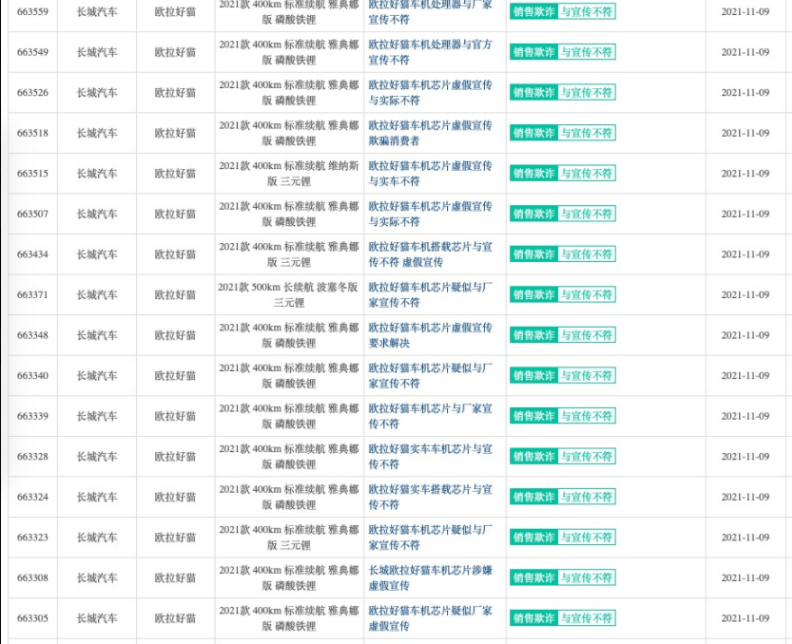
Task: Open the complaint title link for row 663507
Action: (x=430, y=214)
